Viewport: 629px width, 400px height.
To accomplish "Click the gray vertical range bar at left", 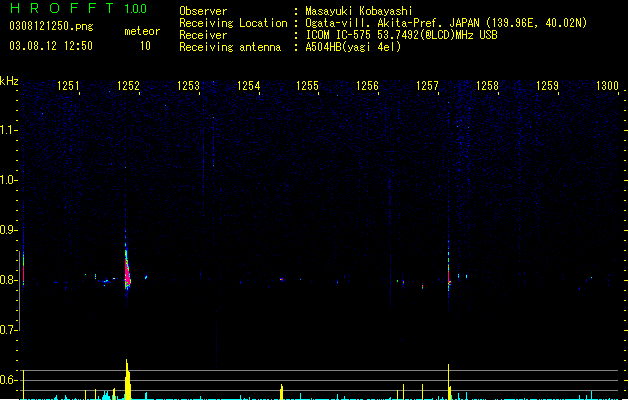I will (20, 291).
